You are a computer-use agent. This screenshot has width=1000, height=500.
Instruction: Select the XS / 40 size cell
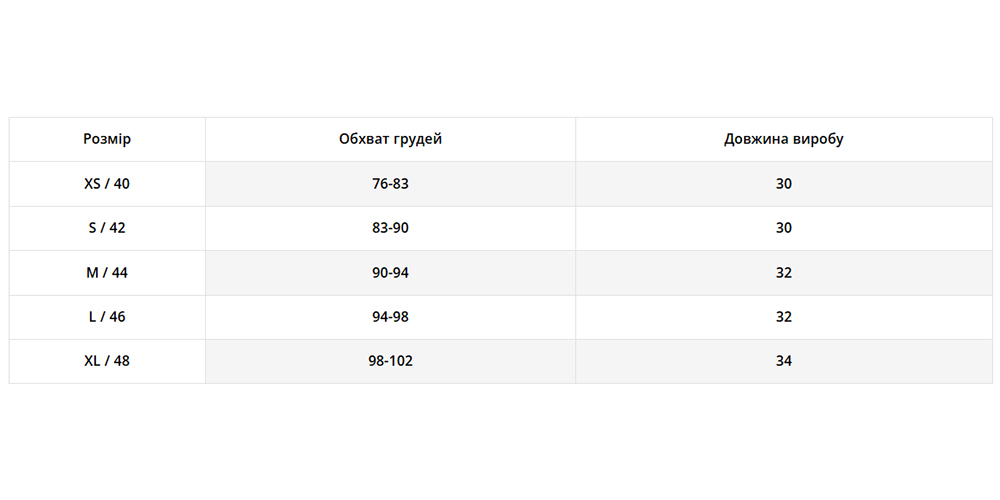coord(107,184)
